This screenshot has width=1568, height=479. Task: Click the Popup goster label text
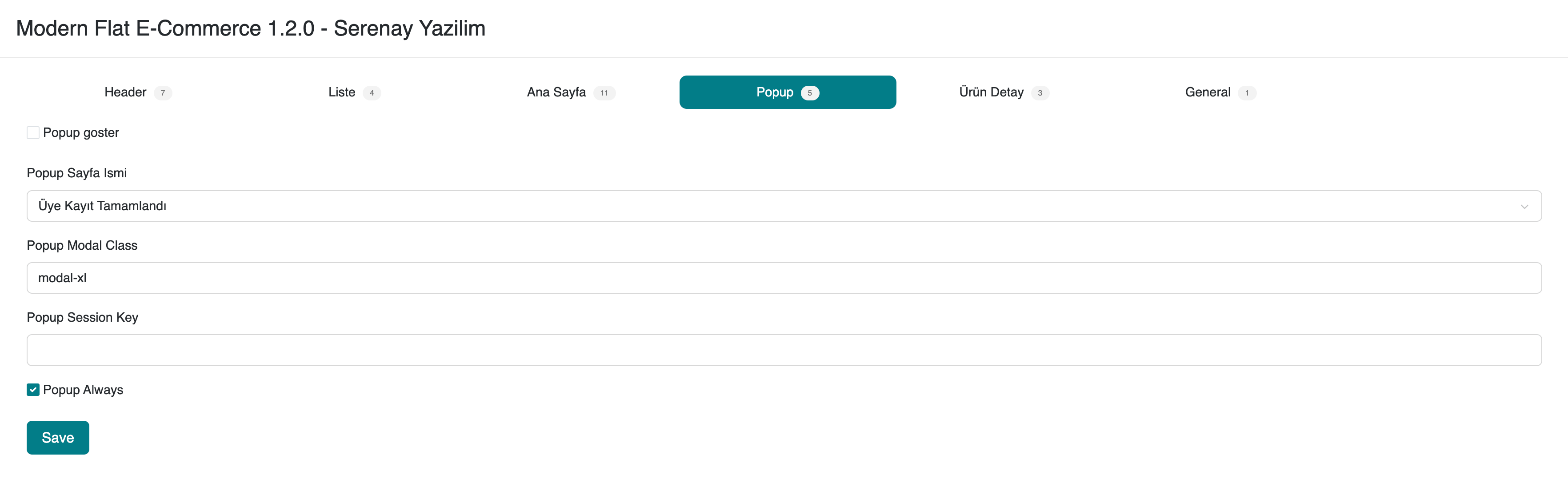(x=81, y=133)
